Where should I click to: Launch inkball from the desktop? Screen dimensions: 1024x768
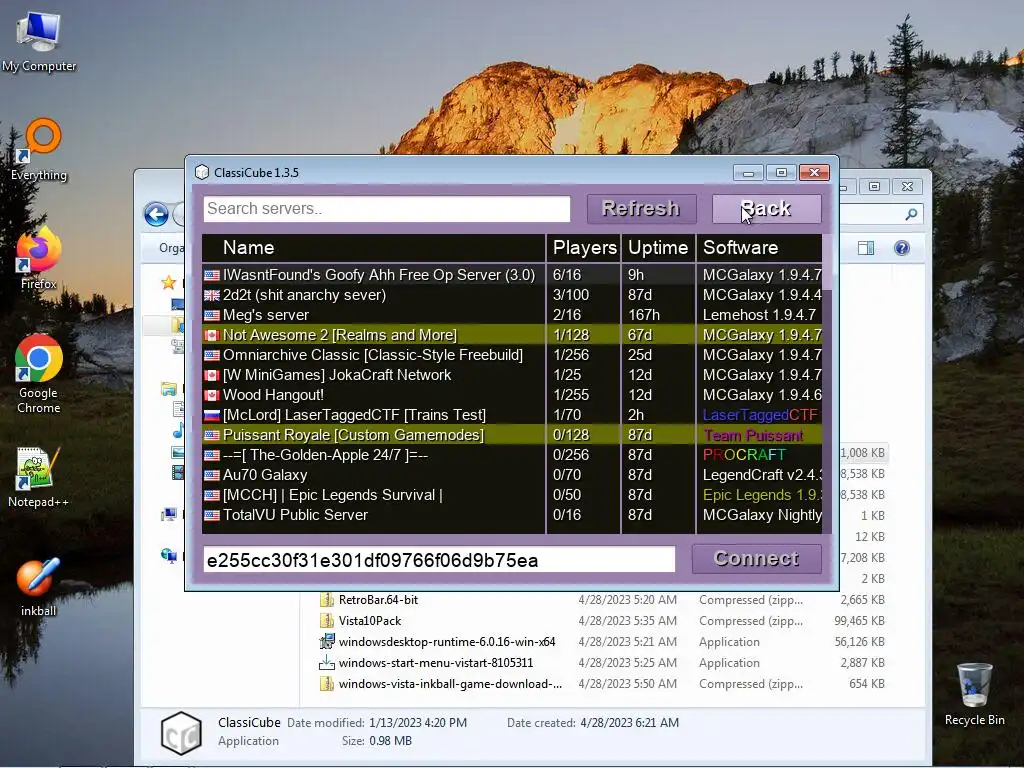(39, 586)
